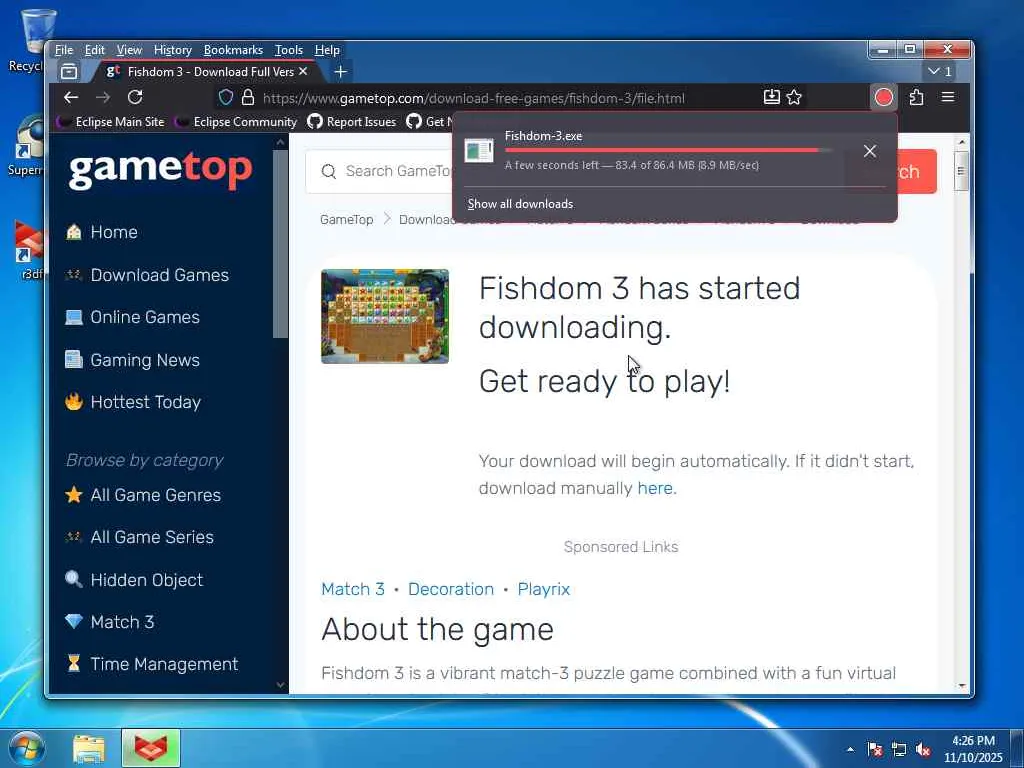Screen dimensions: 1024x768
Task: Click the install/save page icon in address bar
Action: (771, 97)
